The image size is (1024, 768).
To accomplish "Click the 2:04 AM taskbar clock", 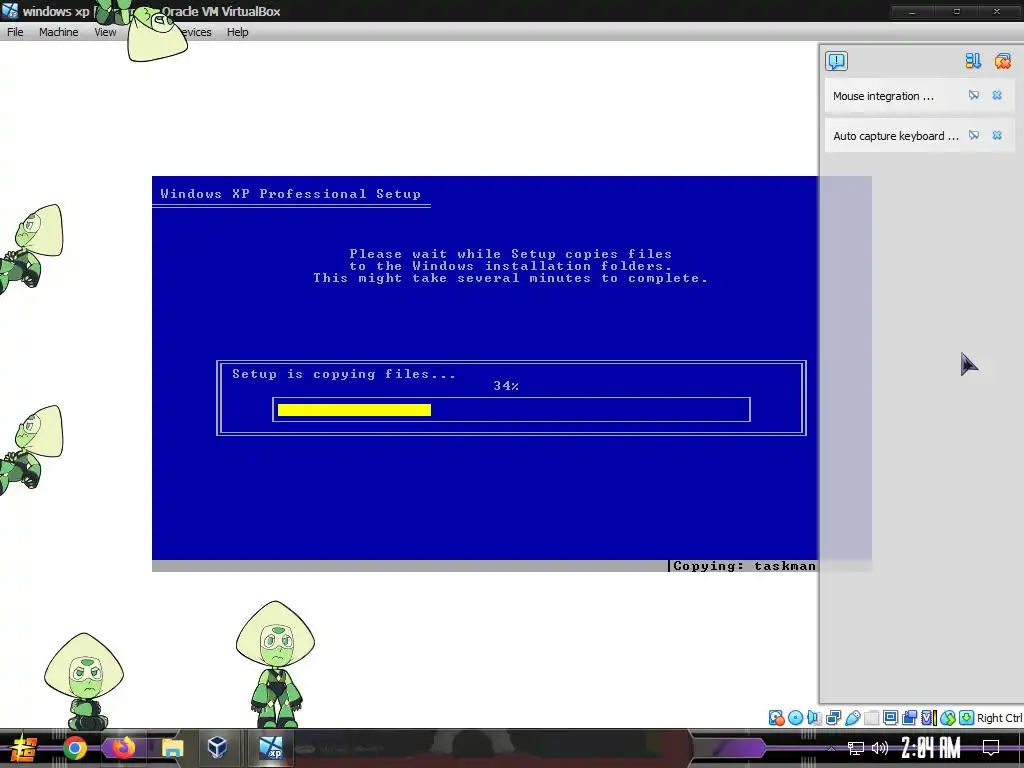I will (931, 748).
